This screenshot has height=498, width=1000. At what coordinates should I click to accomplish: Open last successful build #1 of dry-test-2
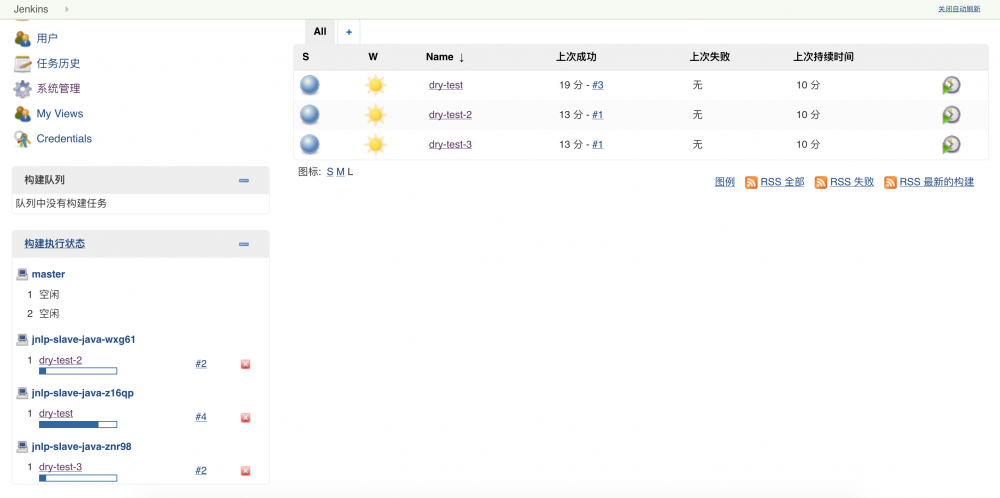[x=598, y=115]
